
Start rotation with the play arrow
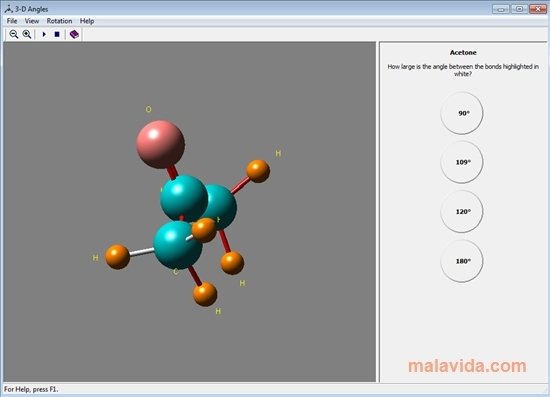pos(44,34)
